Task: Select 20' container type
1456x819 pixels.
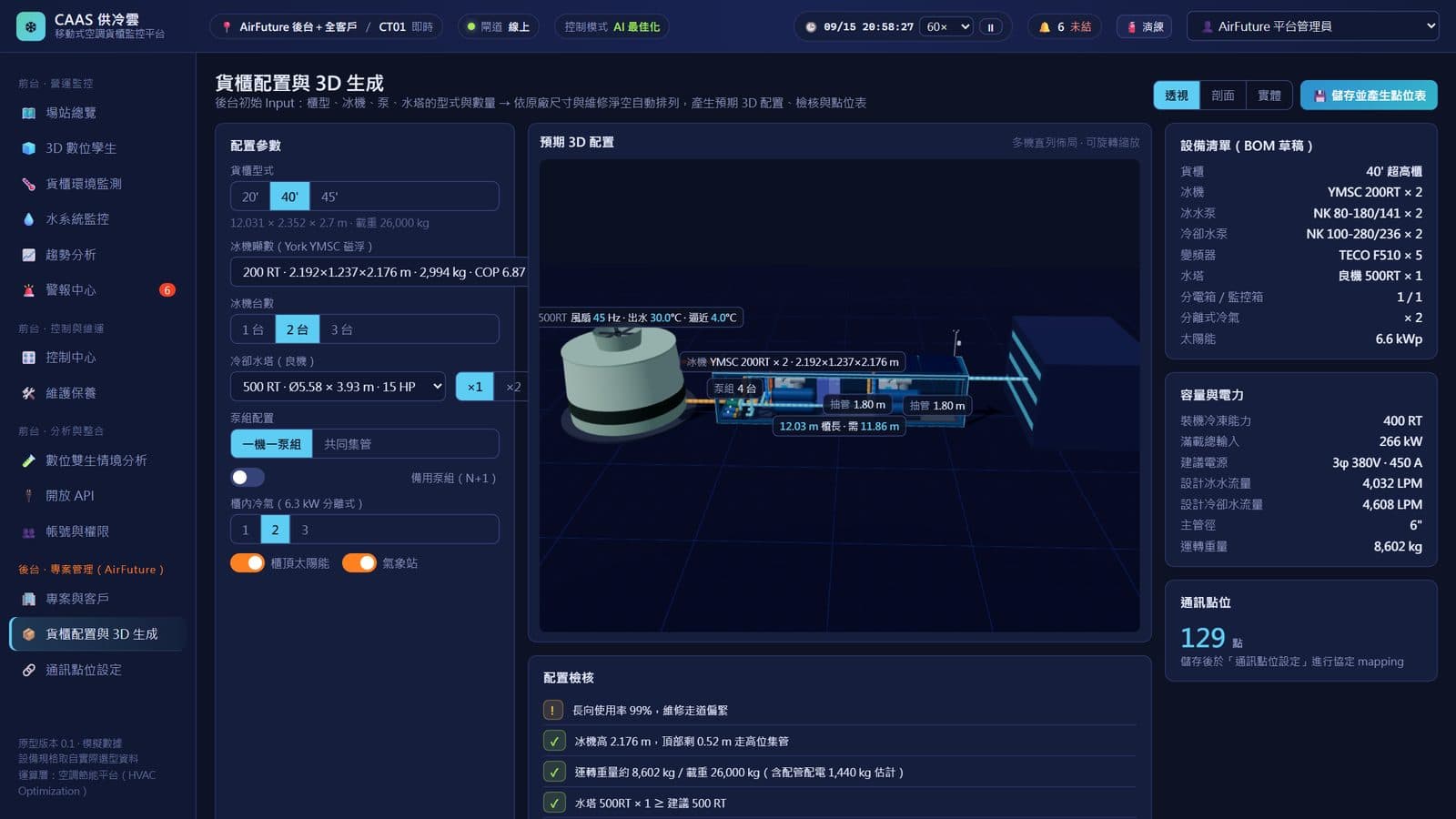Action: (x=250, y=197)
